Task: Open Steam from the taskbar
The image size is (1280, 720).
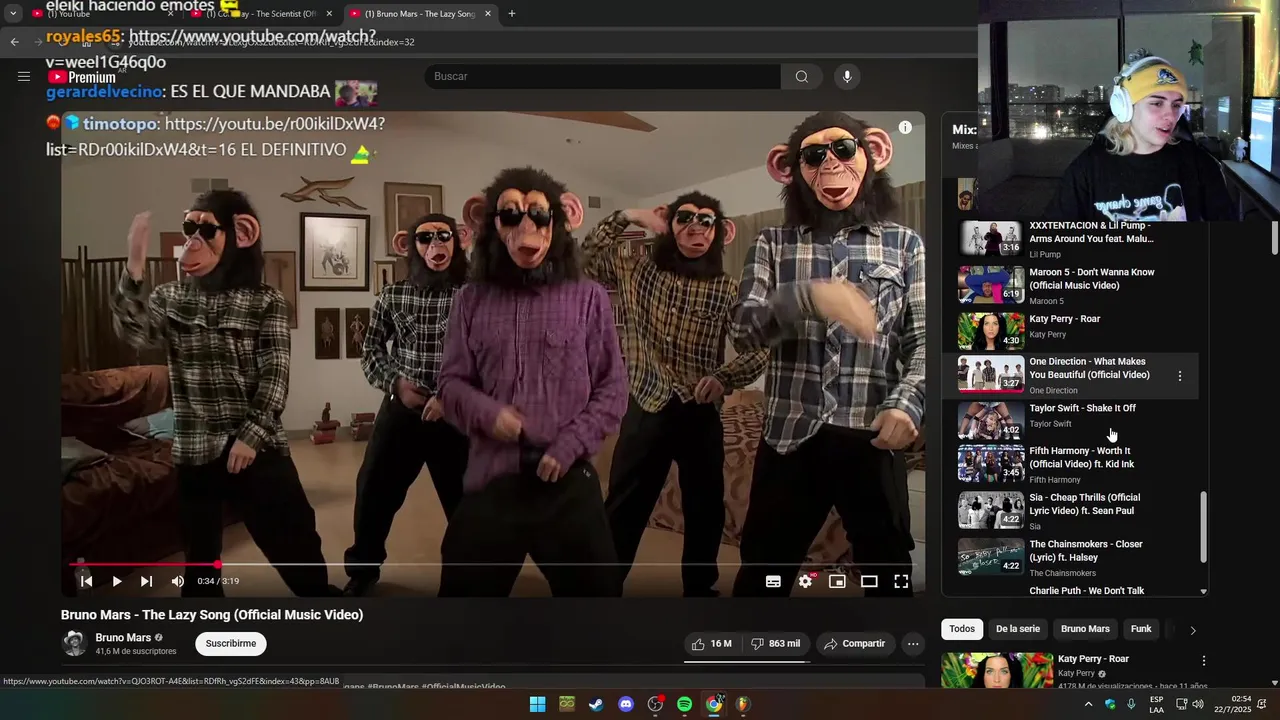Action: coord(596,704)
